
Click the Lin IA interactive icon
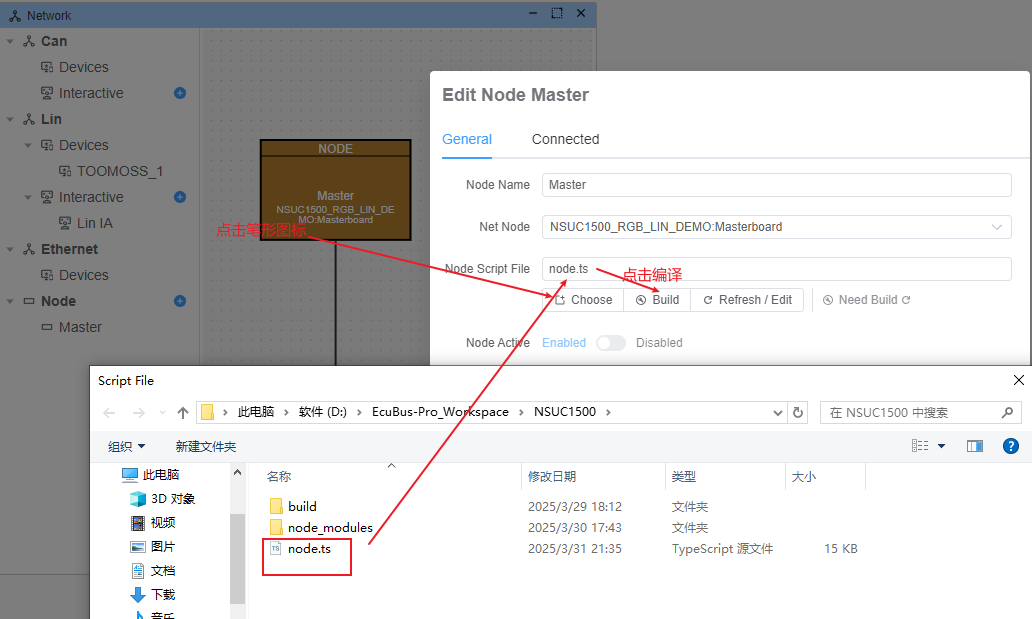pos(65,223)
